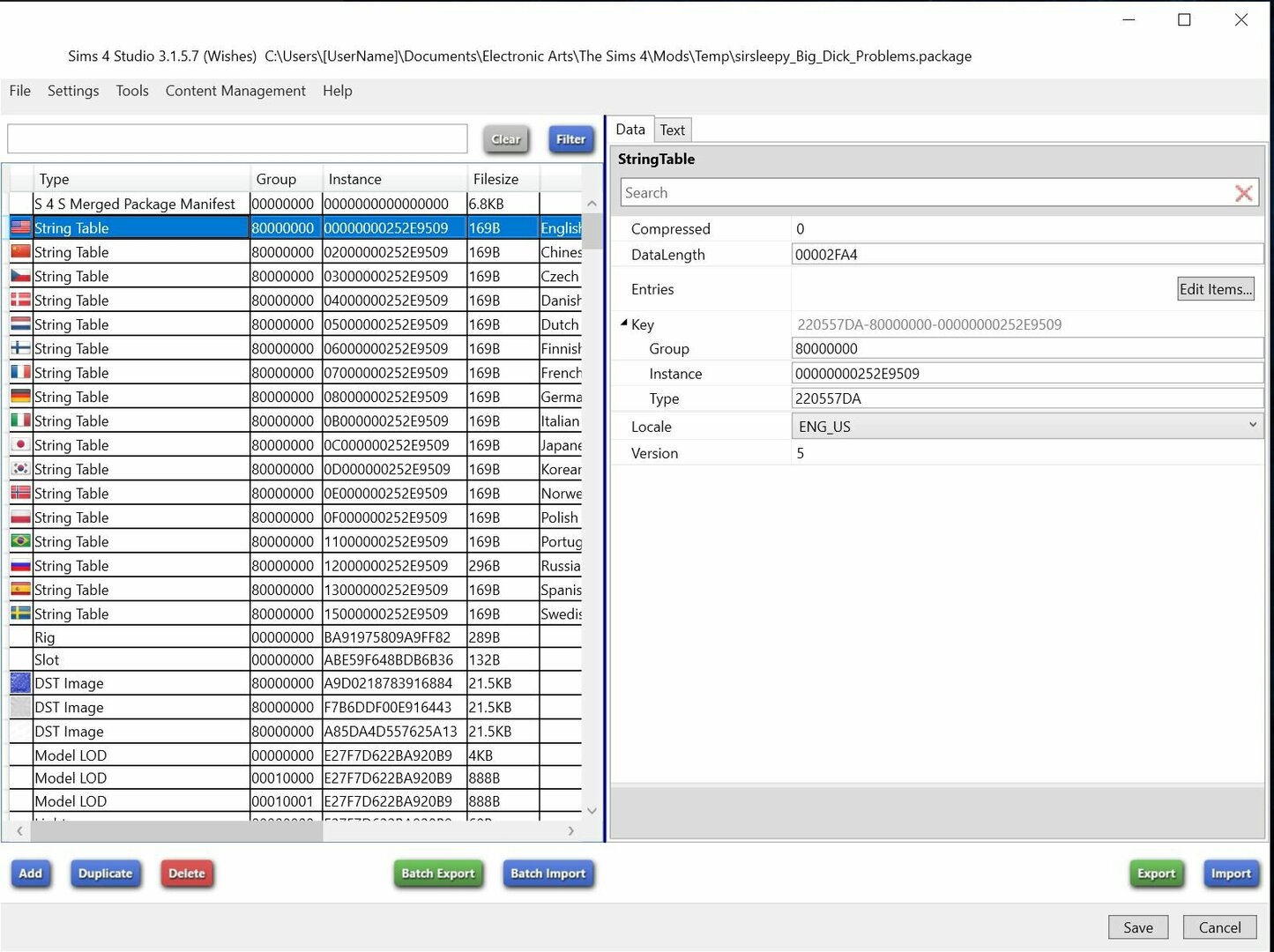Click the green Export button

pos(1156,874)
